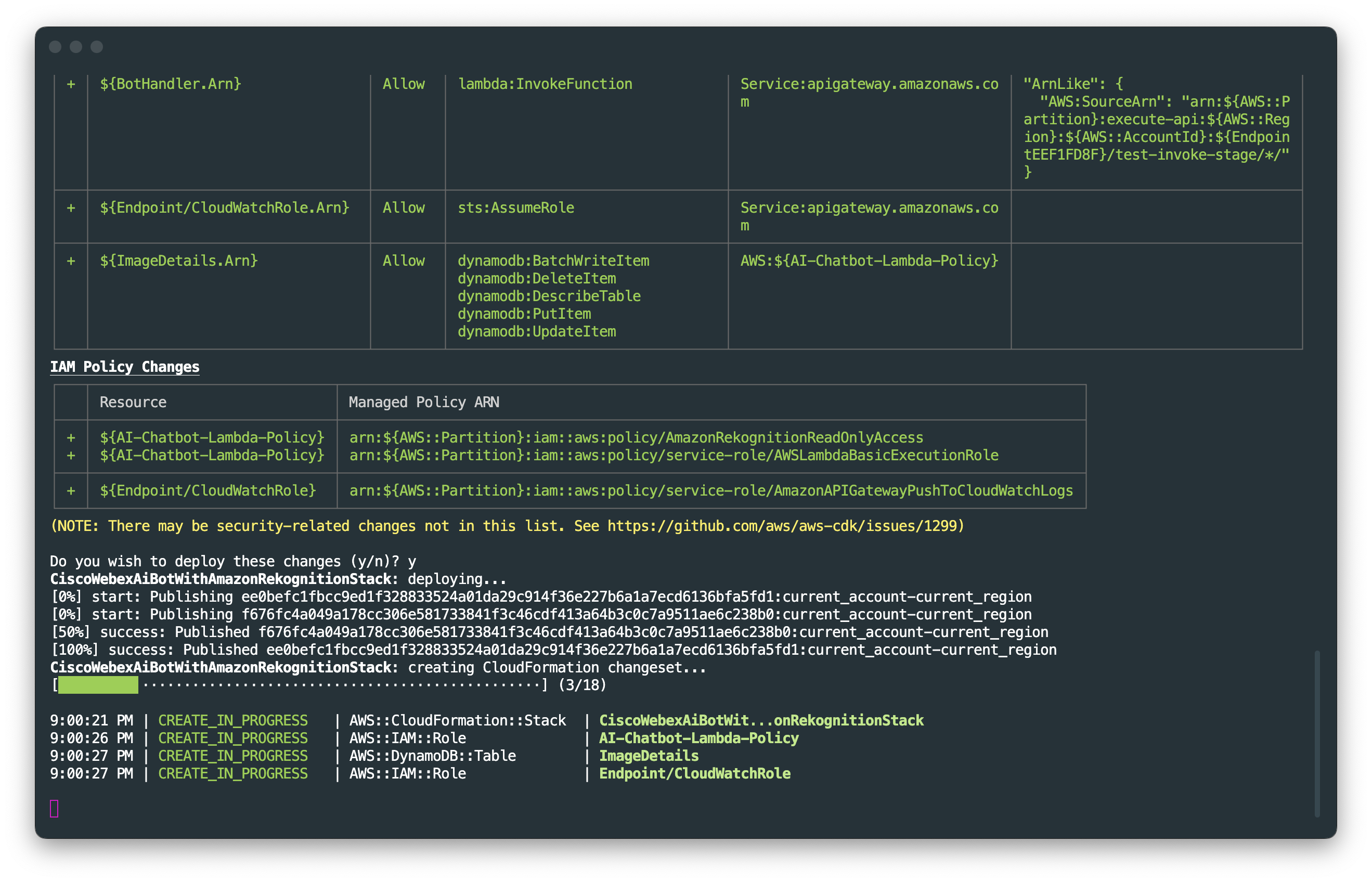The width and height of the screenshot is (1372, 882).
Task: Click the plus sign beside ${Endpoint/CloudWatchRole.Arn}
Action: [x=71, y=208]
